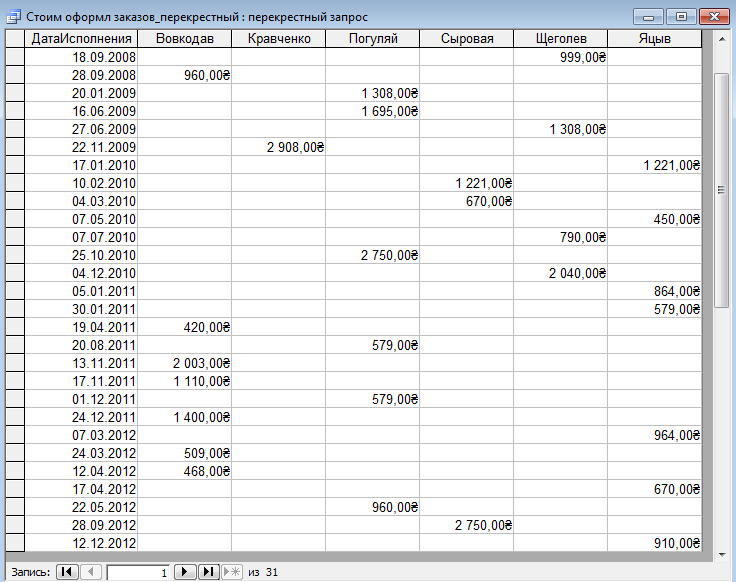The width and height of the screenshot is (736, 582).
Task: Go to the next record button
Action: pos(185,572)
